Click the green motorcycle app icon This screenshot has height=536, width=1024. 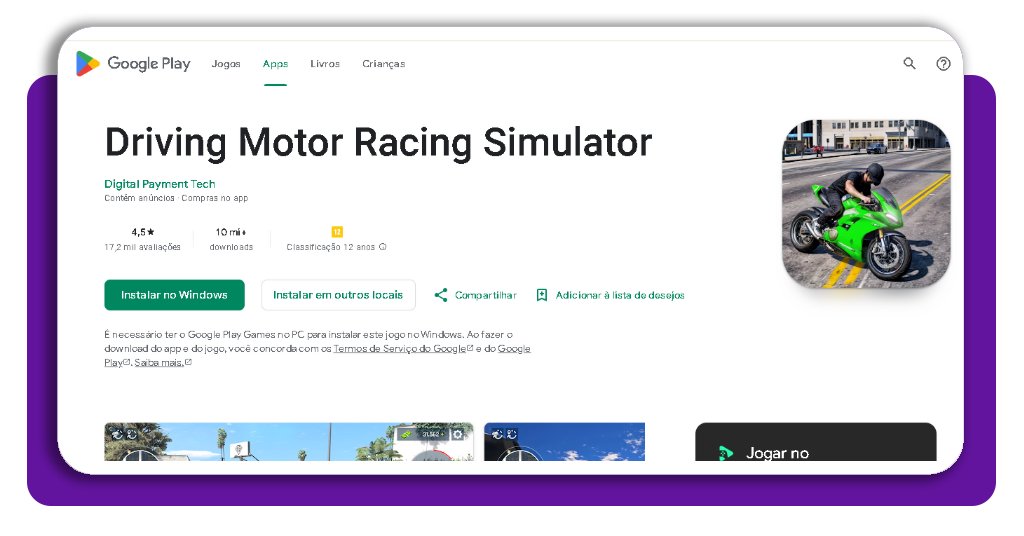(x=866, y=204)
